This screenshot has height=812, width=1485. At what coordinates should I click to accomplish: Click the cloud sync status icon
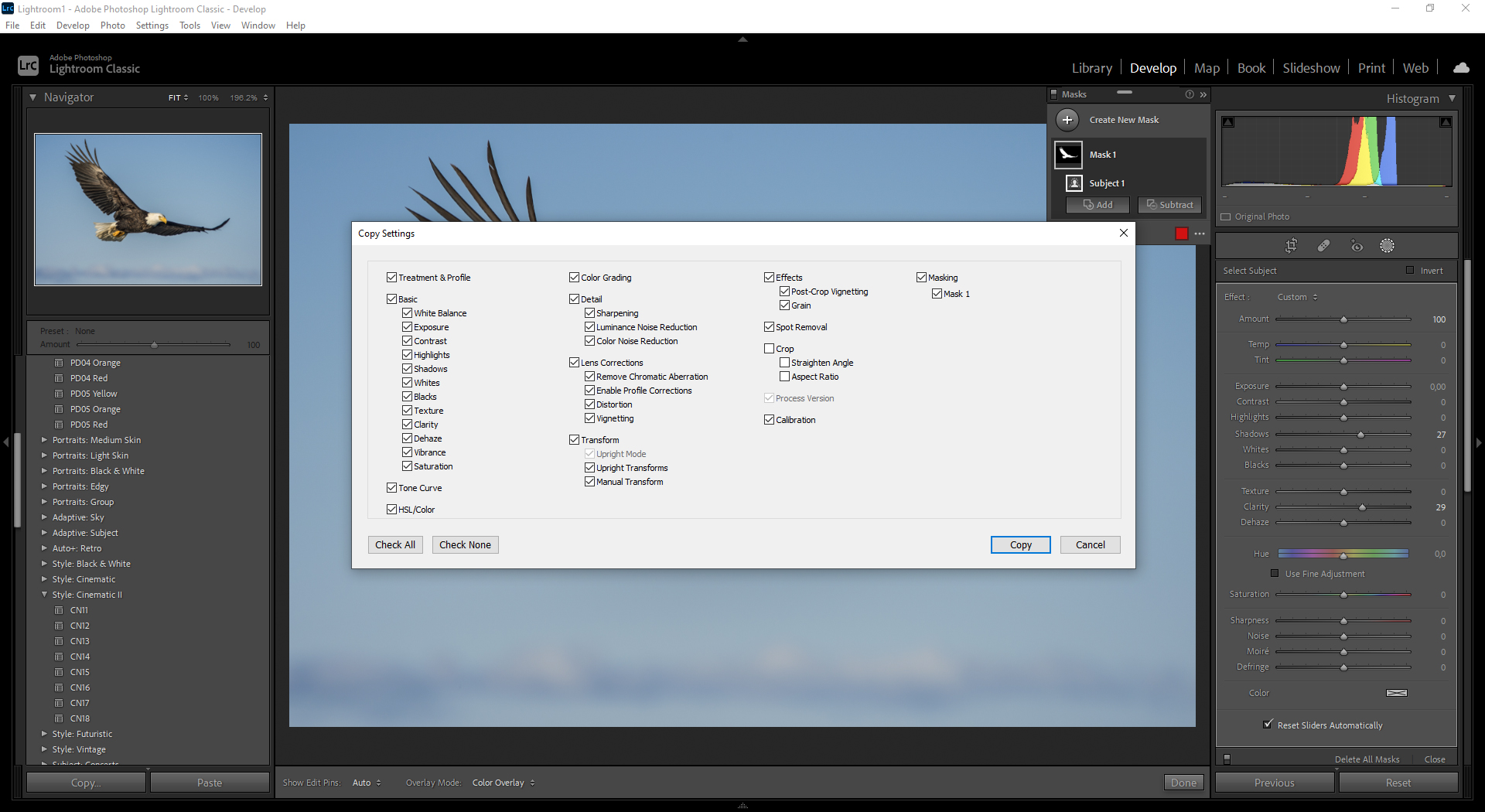point(1461,68)
